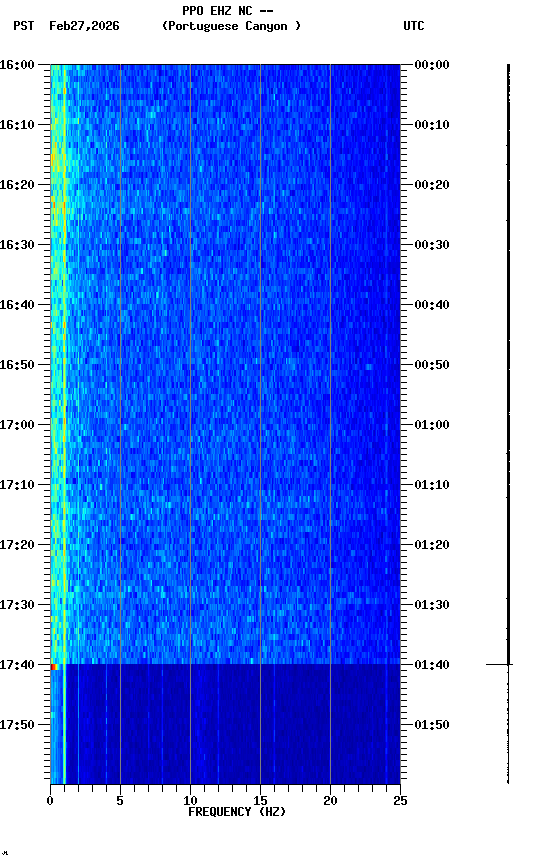This screenshot has width=552, height=864.
Task: Click the 01:50 UTC time label
Action: [x=432, y=726]
